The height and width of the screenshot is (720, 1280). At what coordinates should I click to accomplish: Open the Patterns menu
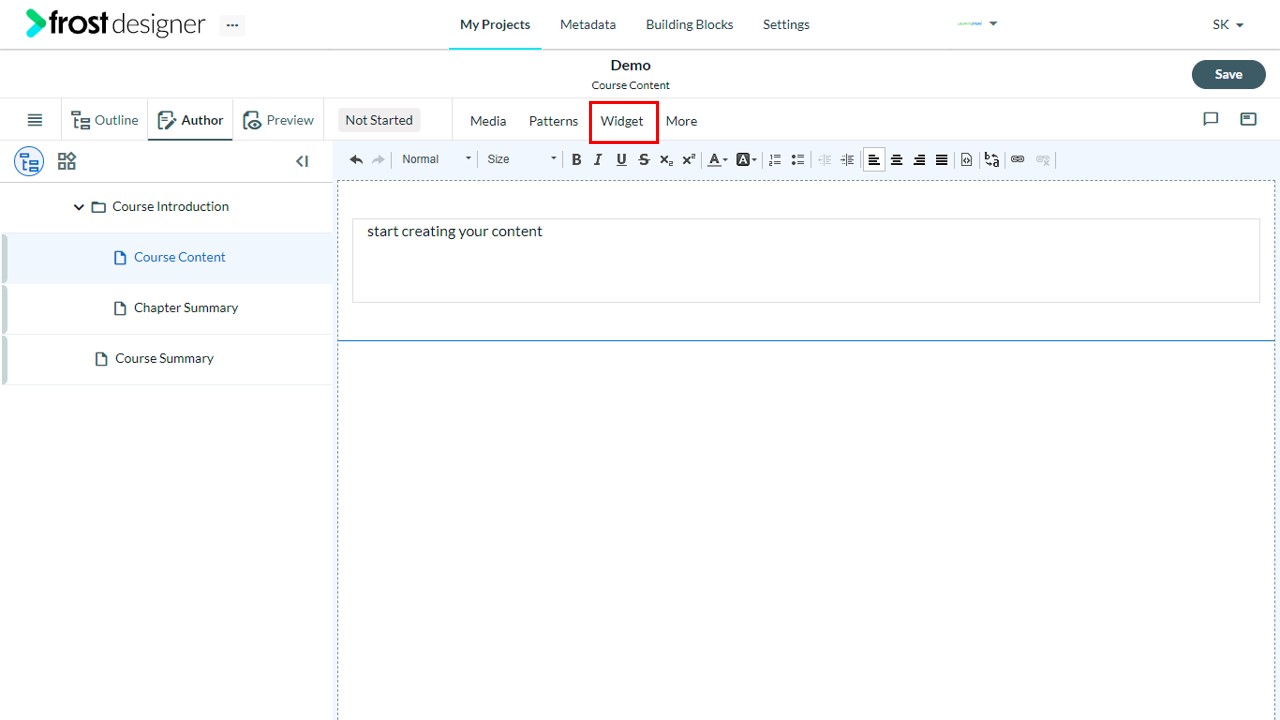point(553,121)
